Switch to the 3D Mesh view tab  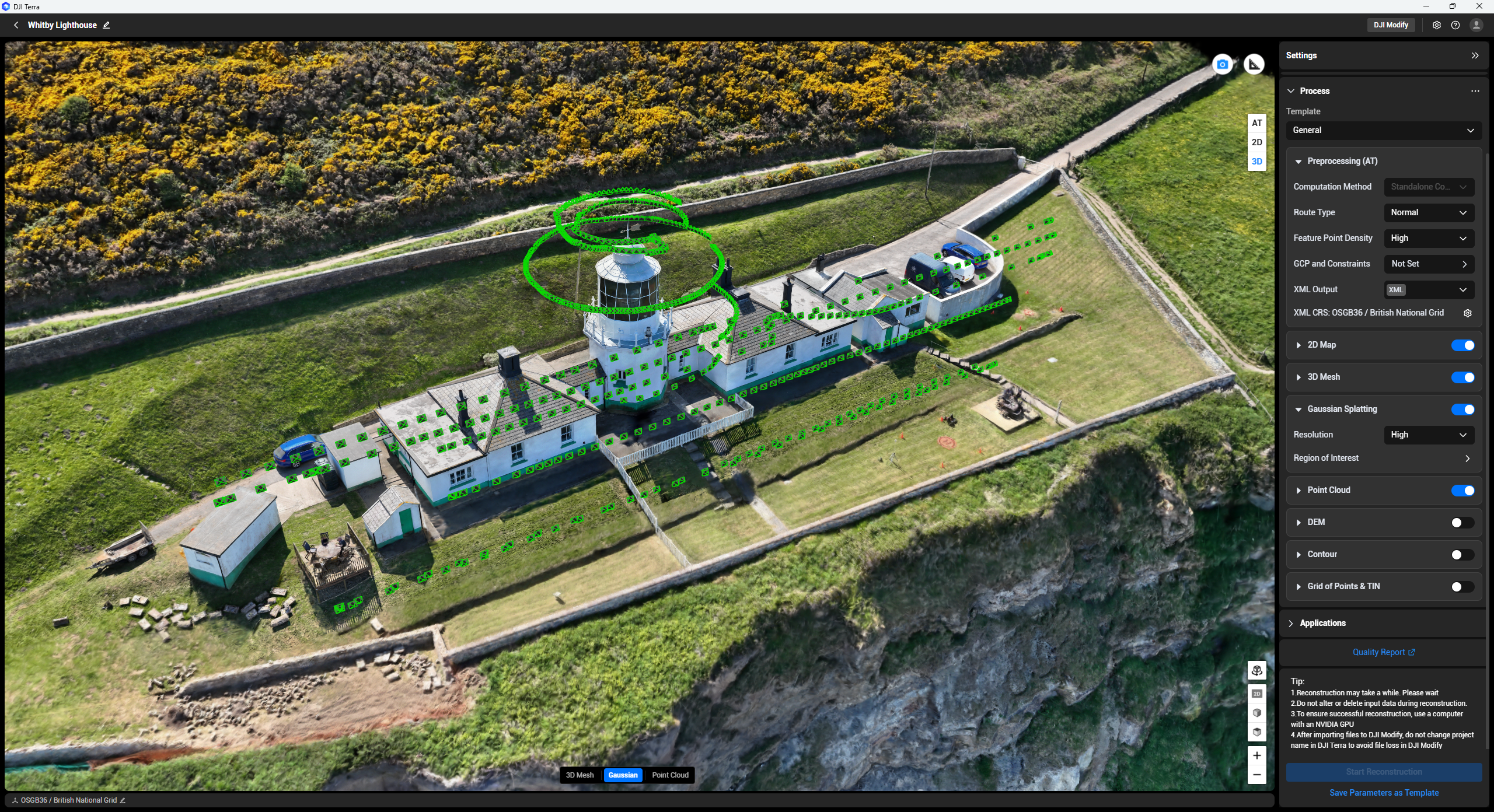580,775
